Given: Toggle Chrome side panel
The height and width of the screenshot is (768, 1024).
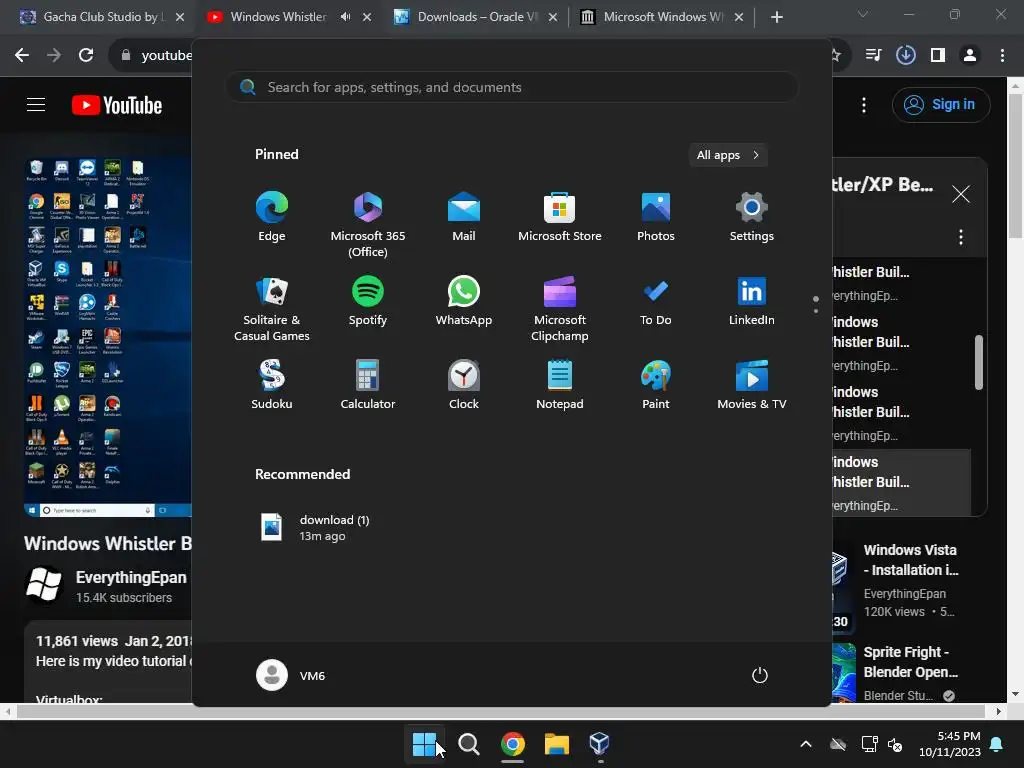Looking at the screenshot, I should [938, 56].
